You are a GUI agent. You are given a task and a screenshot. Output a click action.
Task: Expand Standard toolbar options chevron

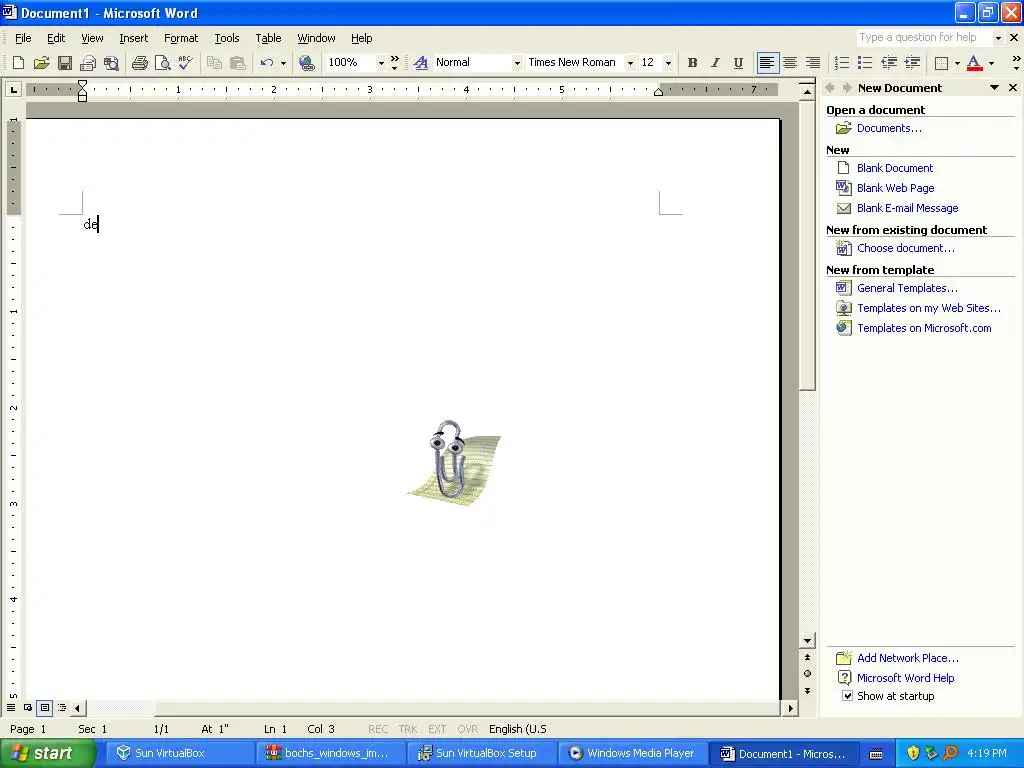[x=394, y=63]
